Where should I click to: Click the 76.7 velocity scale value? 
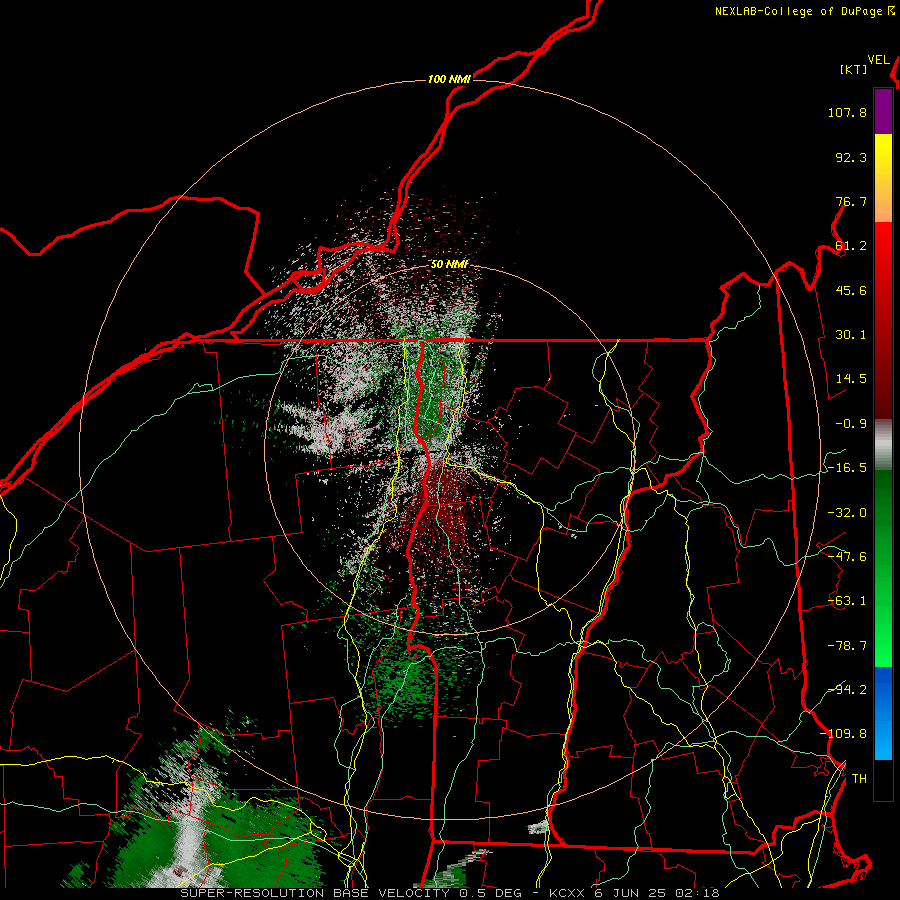tap(851, 201)
